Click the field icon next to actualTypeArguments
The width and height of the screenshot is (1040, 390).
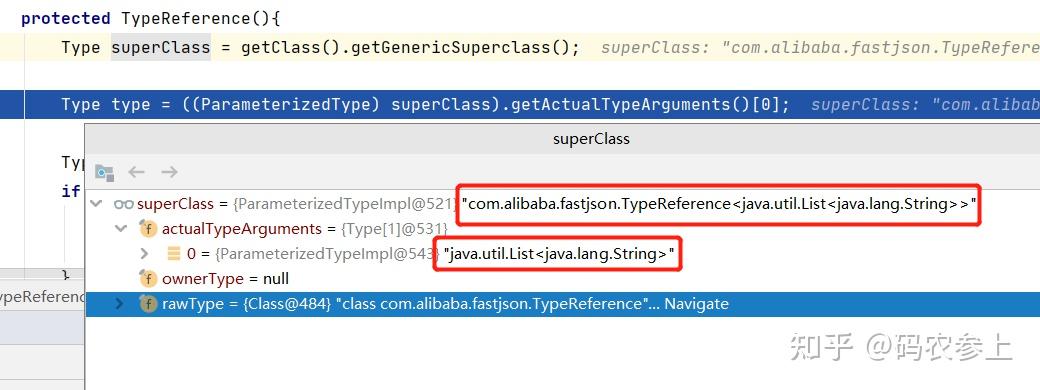coord(147,229)
